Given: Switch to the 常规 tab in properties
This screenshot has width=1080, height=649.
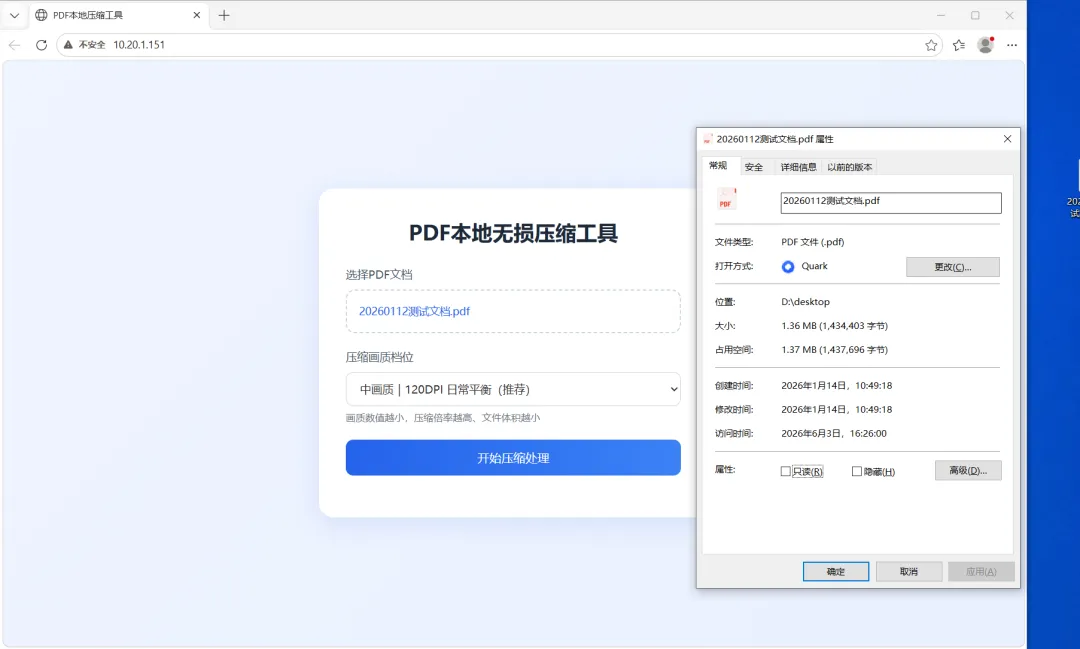Looking at the screenshot, I should pyautogui.click(x=718, y=165).
